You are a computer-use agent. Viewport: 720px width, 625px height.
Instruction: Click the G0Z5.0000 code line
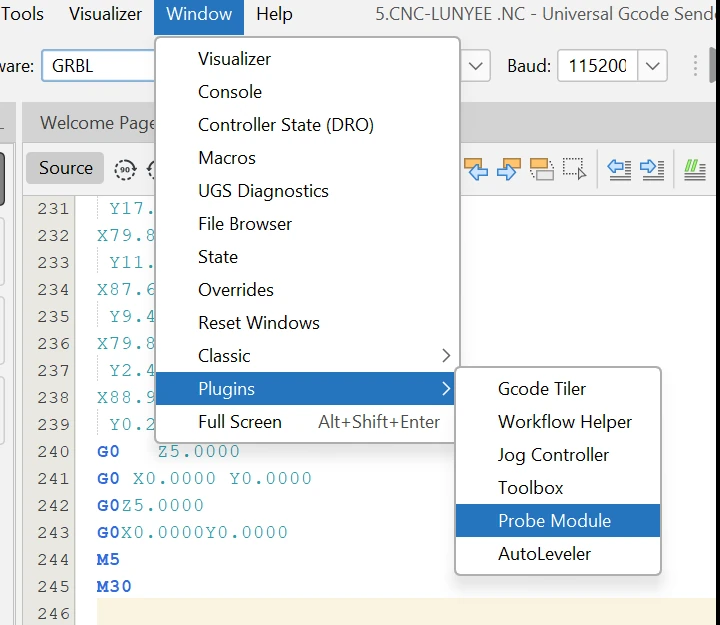point(150,505)
